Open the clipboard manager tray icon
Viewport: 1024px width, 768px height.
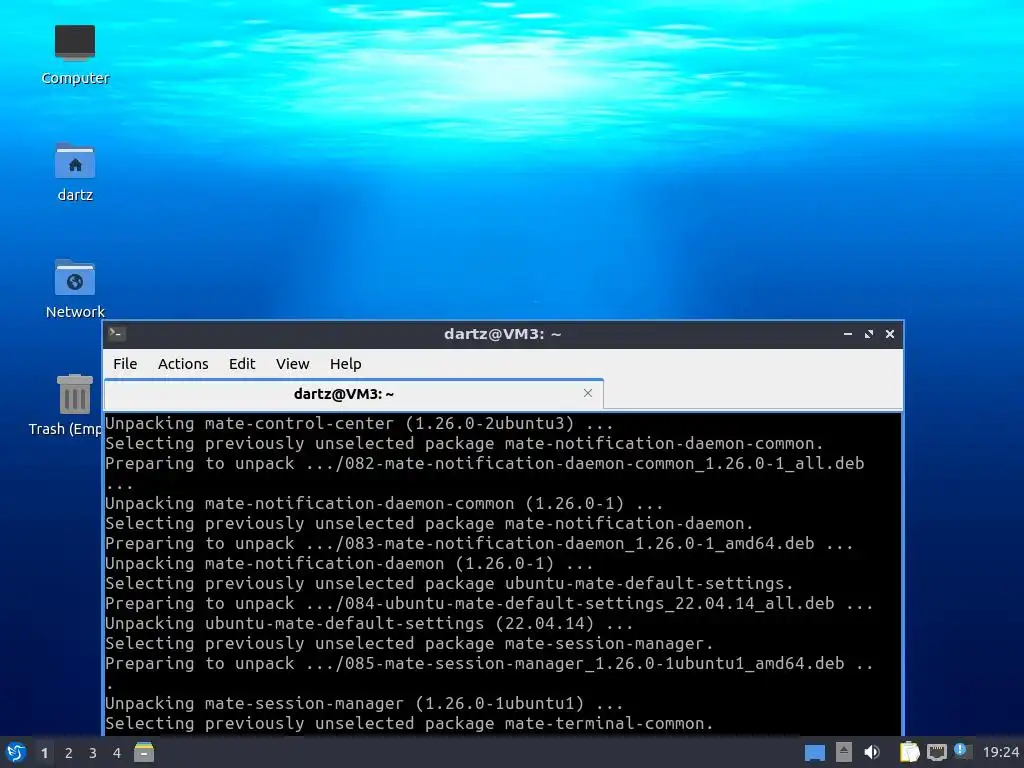(x=909, y=752)
